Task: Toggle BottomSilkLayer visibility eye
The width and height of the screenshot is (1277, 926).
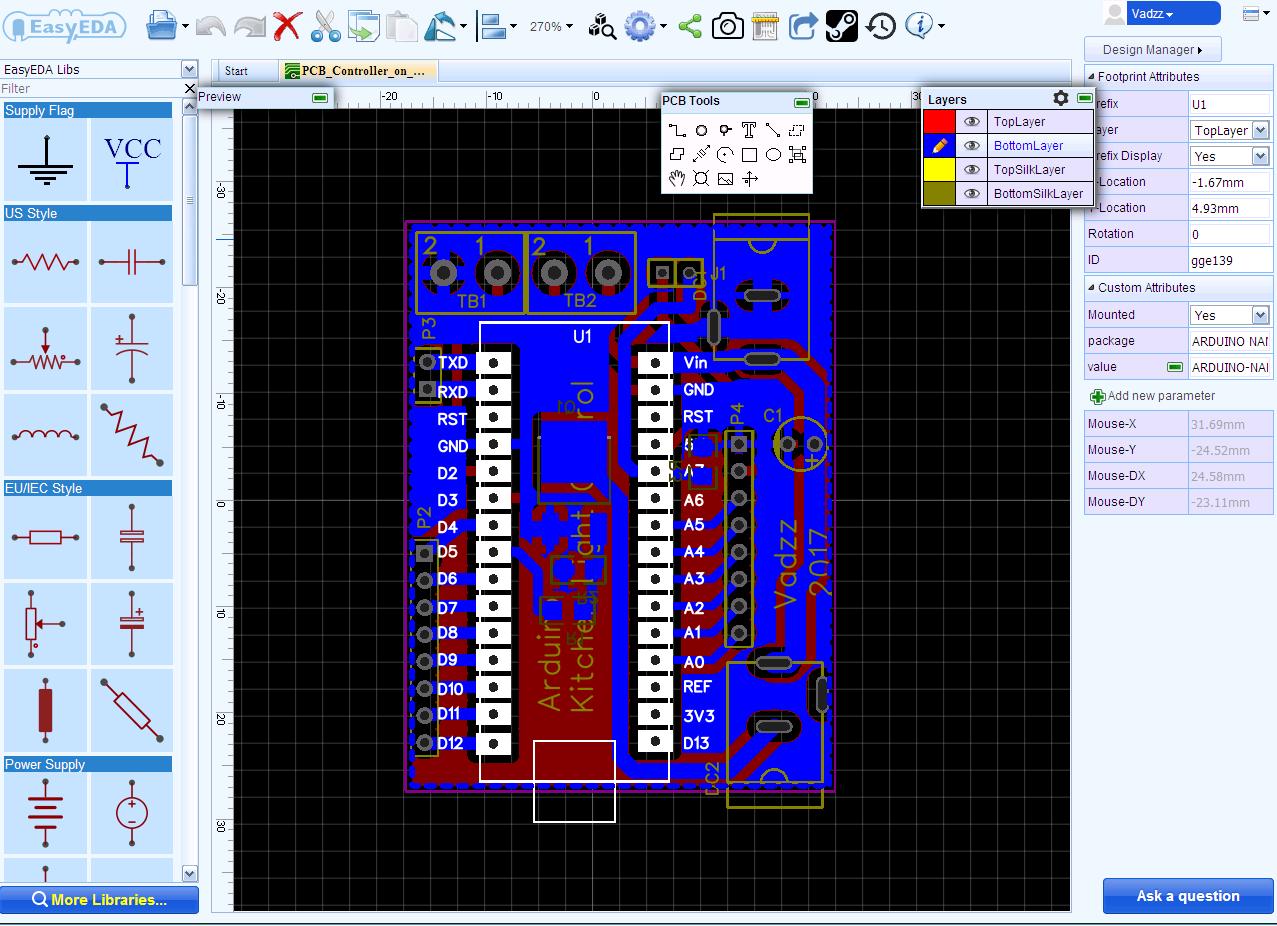Action: tap(971, 193)
